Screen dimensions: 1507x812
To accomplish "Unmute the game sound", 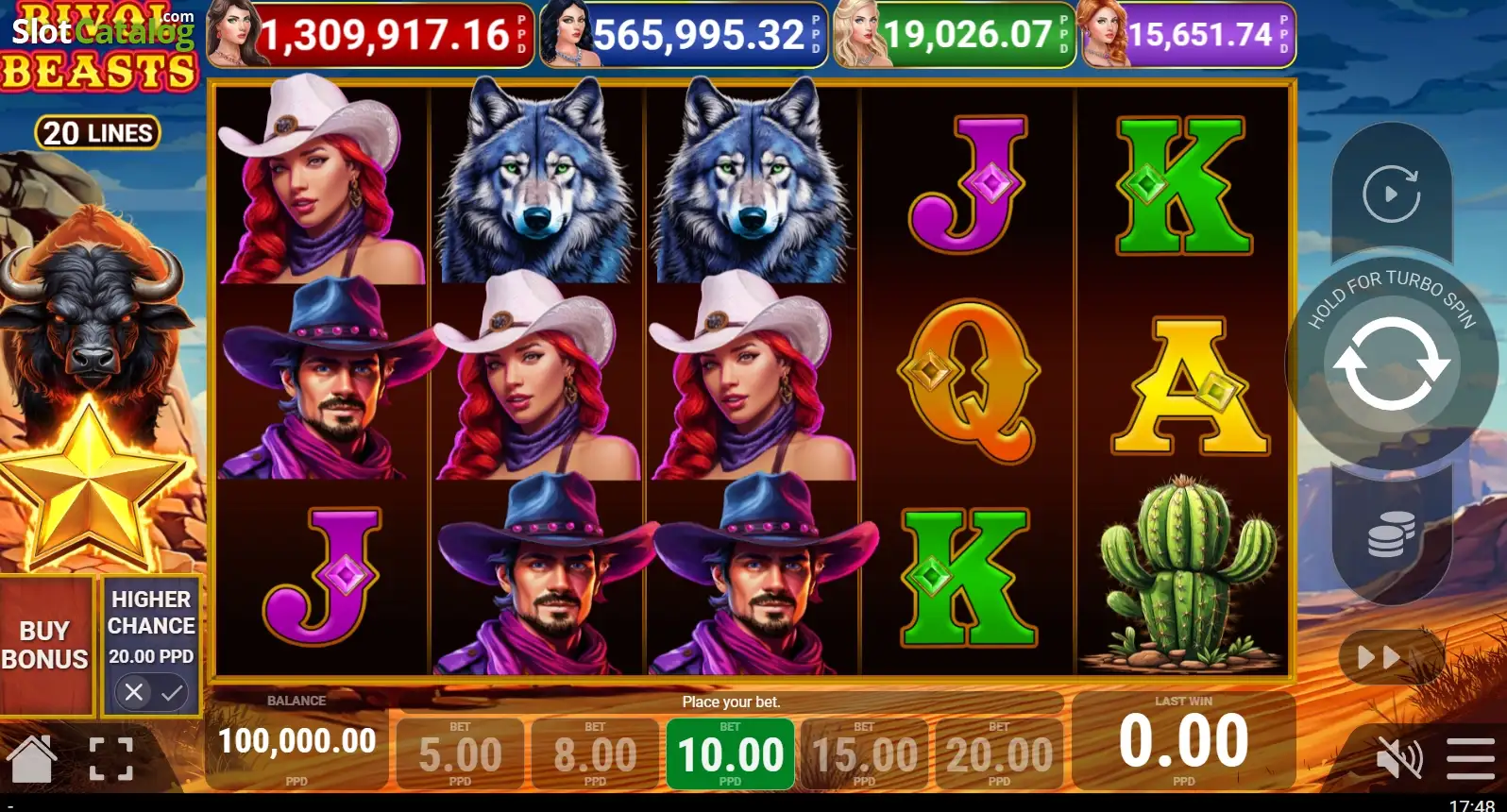I will tap(1399, 757).
